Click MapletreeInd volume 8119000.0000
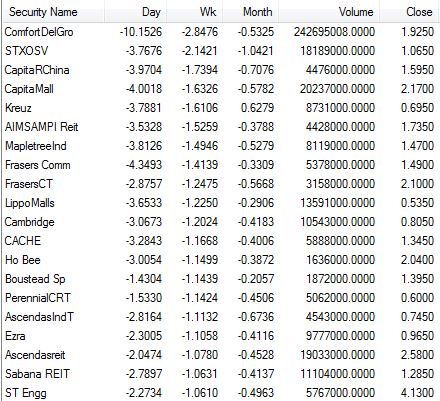Viewport: 440px width, 401px height. tap(340, 146)
